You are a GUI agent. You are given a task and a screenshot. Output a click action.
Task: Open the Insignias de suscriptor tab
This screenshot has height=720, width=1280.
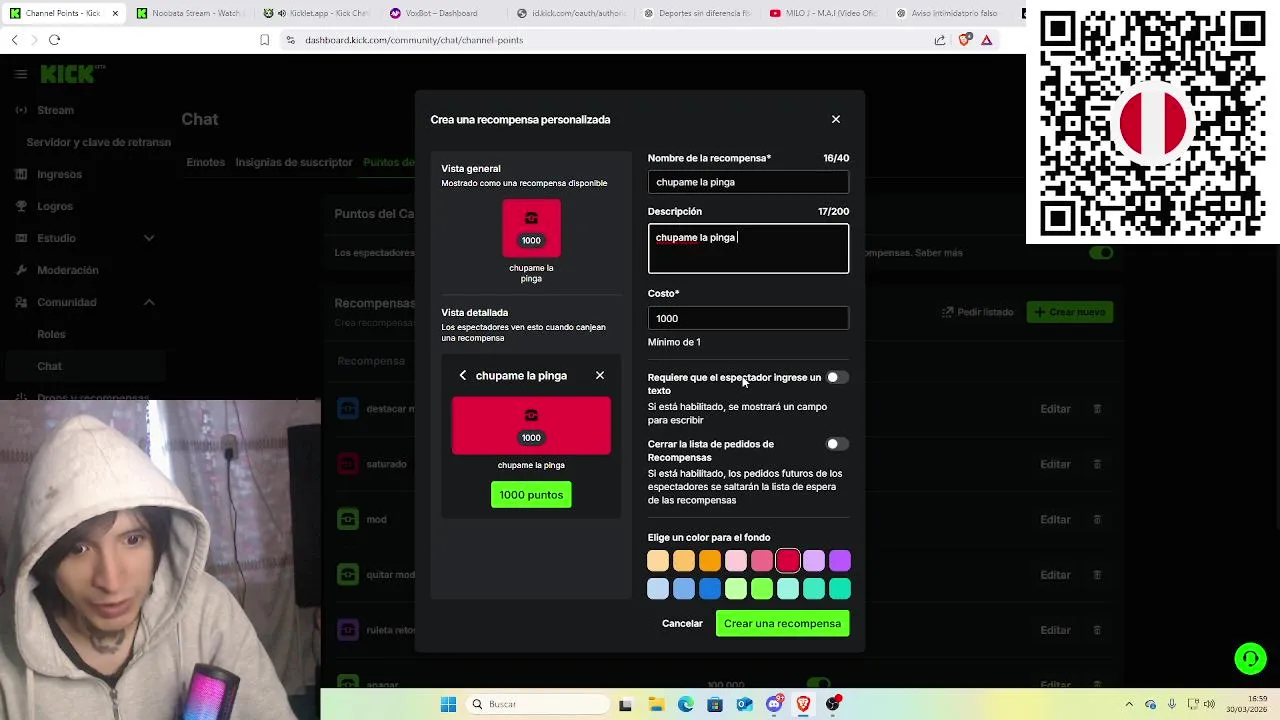click(294, 162)
